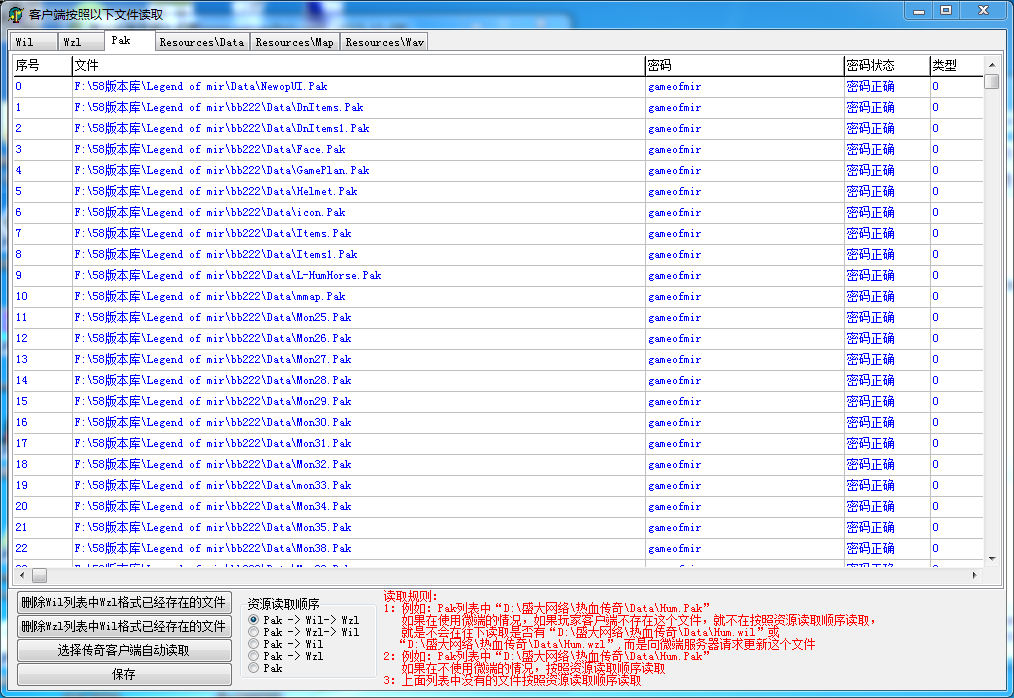Image resolution: width=1014 pixels, height=698 pixels.
Task: Select the mmap.Pak file path
Action: (x=210, y=296)
